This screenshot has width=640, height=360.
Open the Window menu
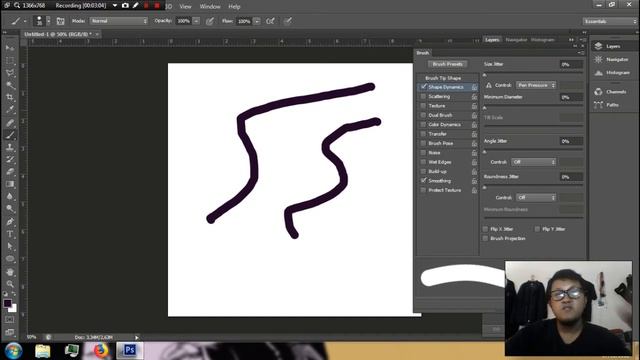pos(210,7)
